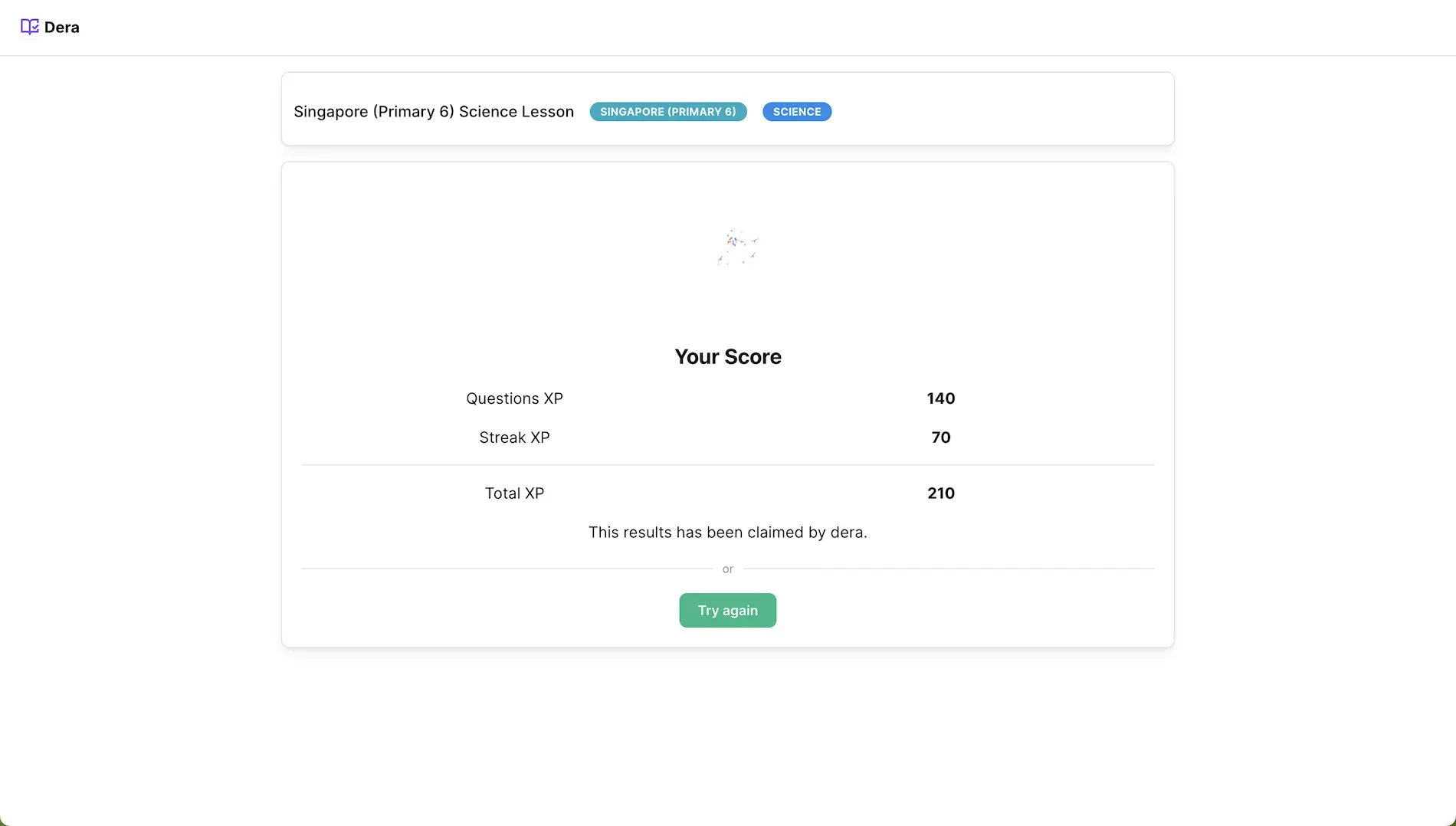1456x826 pixels.
Task: Click the confetti celebration graphic
Action: (x=736, y=247)
